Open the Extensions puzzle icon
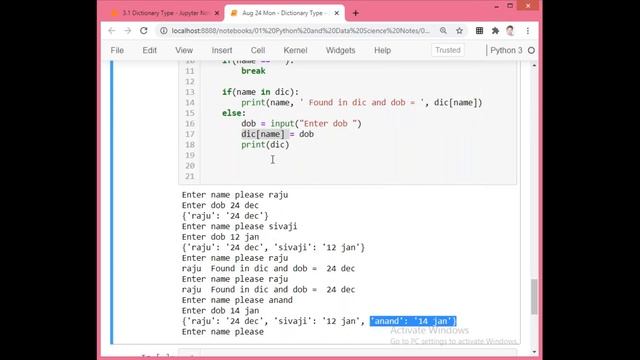Screen dimensions: 640x360 point(495,31)
